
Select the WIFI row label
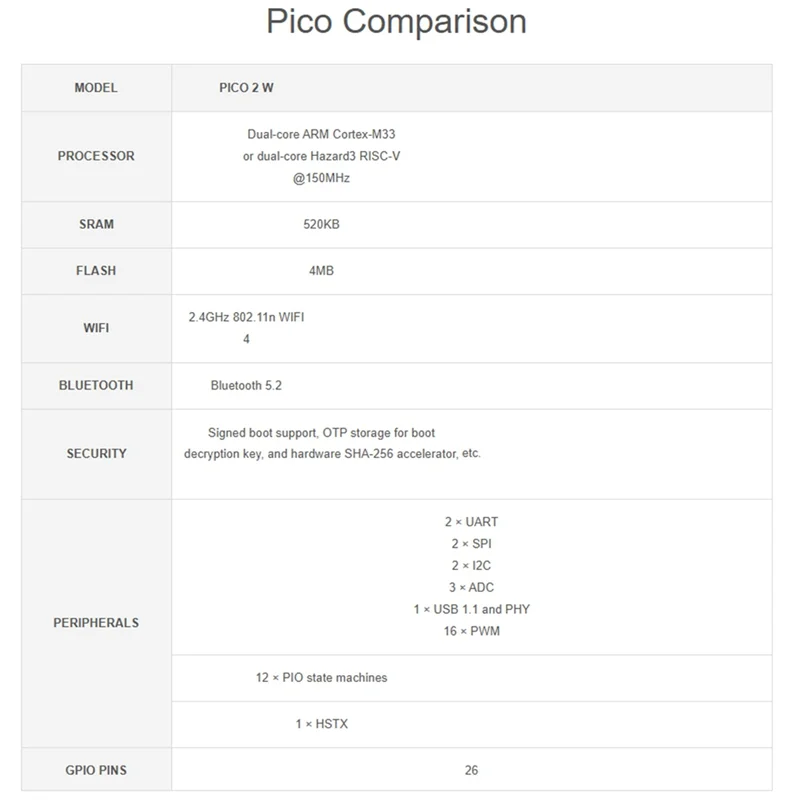96,328
